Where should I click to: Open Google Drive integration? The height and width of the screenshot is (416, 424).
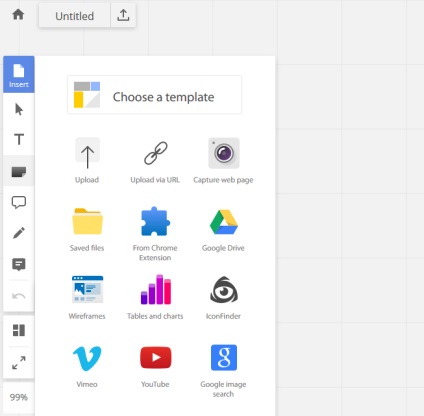pos(223,230)
